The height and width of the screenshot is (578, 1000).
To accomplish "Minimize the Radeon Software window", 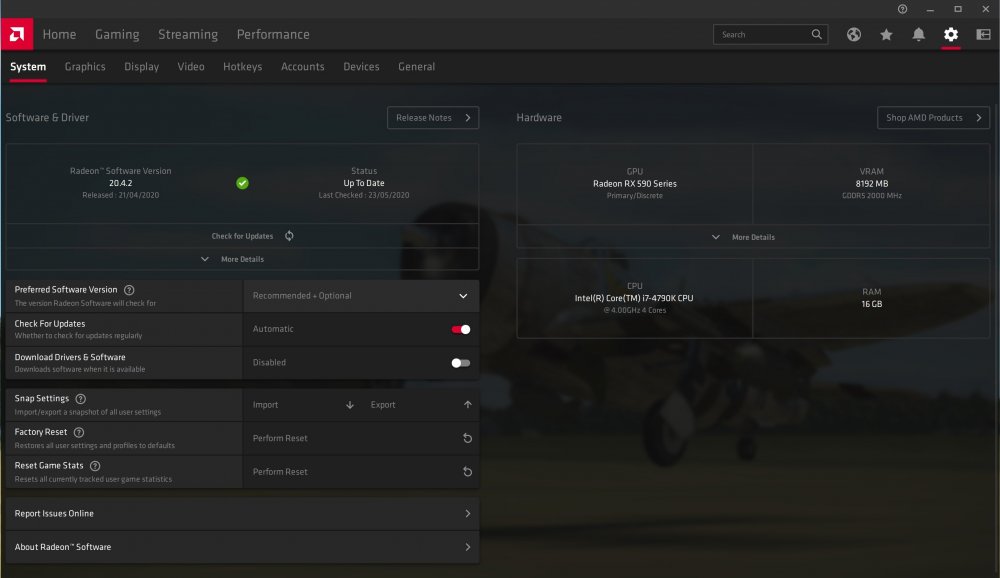I will [930, 9].
